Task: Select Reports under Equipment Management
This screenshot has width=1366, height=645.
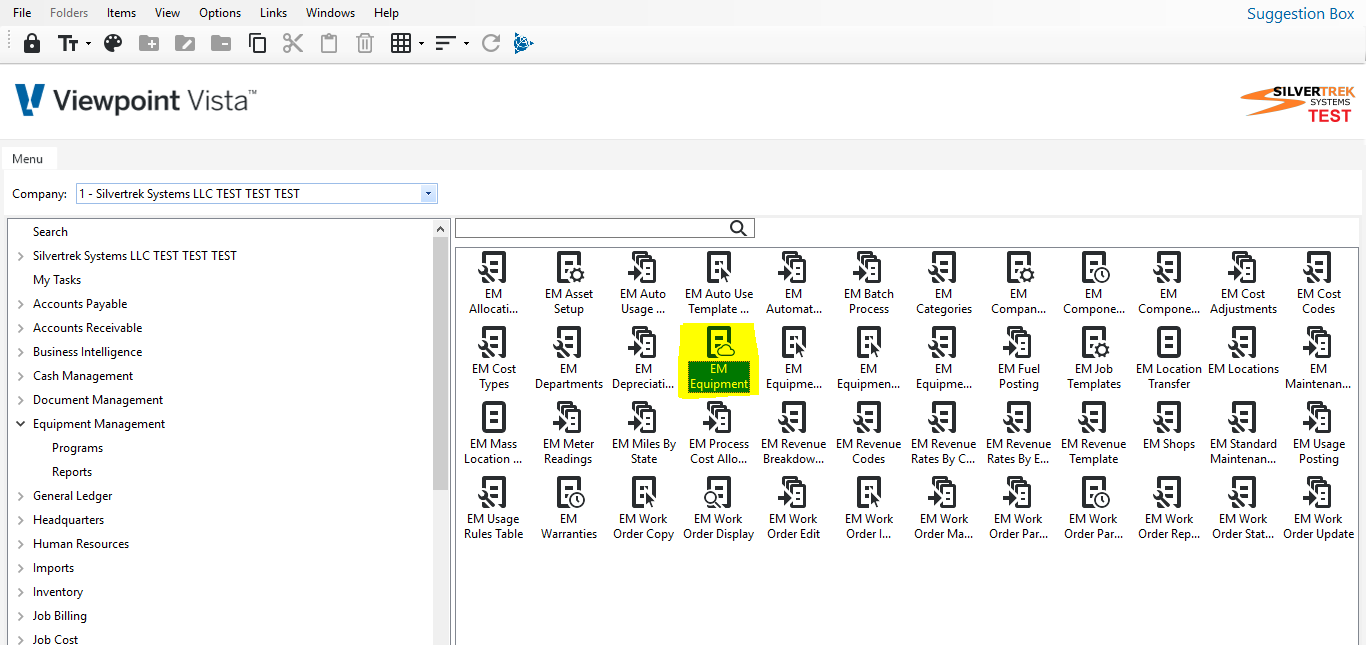Action: (x=72, y=472)
